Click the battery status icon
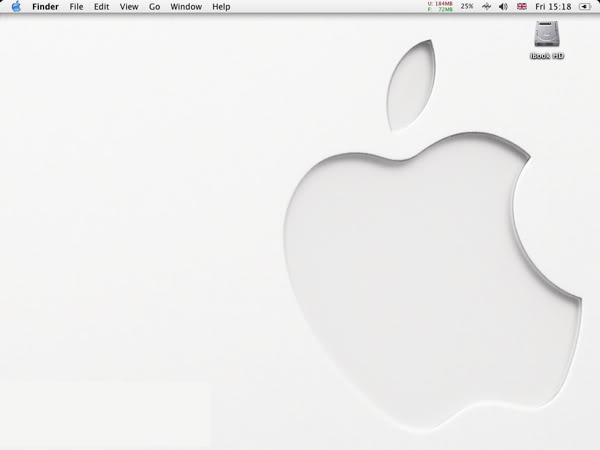 tap(585, 7)
